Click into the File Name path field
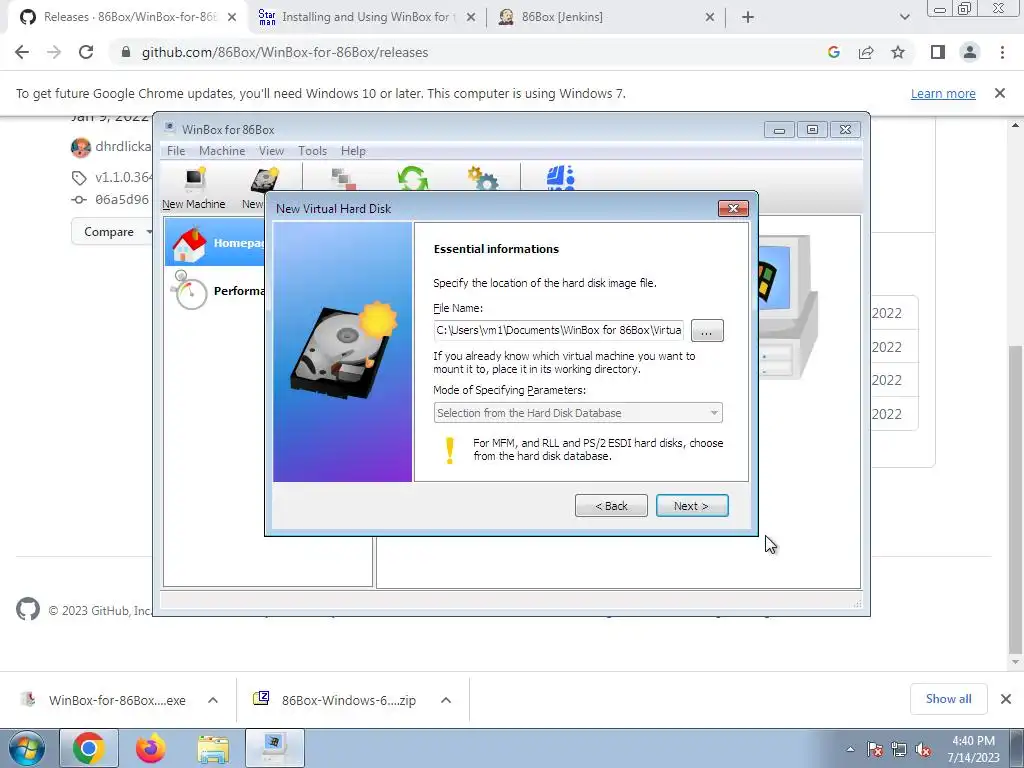 click(x=558, y=330)
